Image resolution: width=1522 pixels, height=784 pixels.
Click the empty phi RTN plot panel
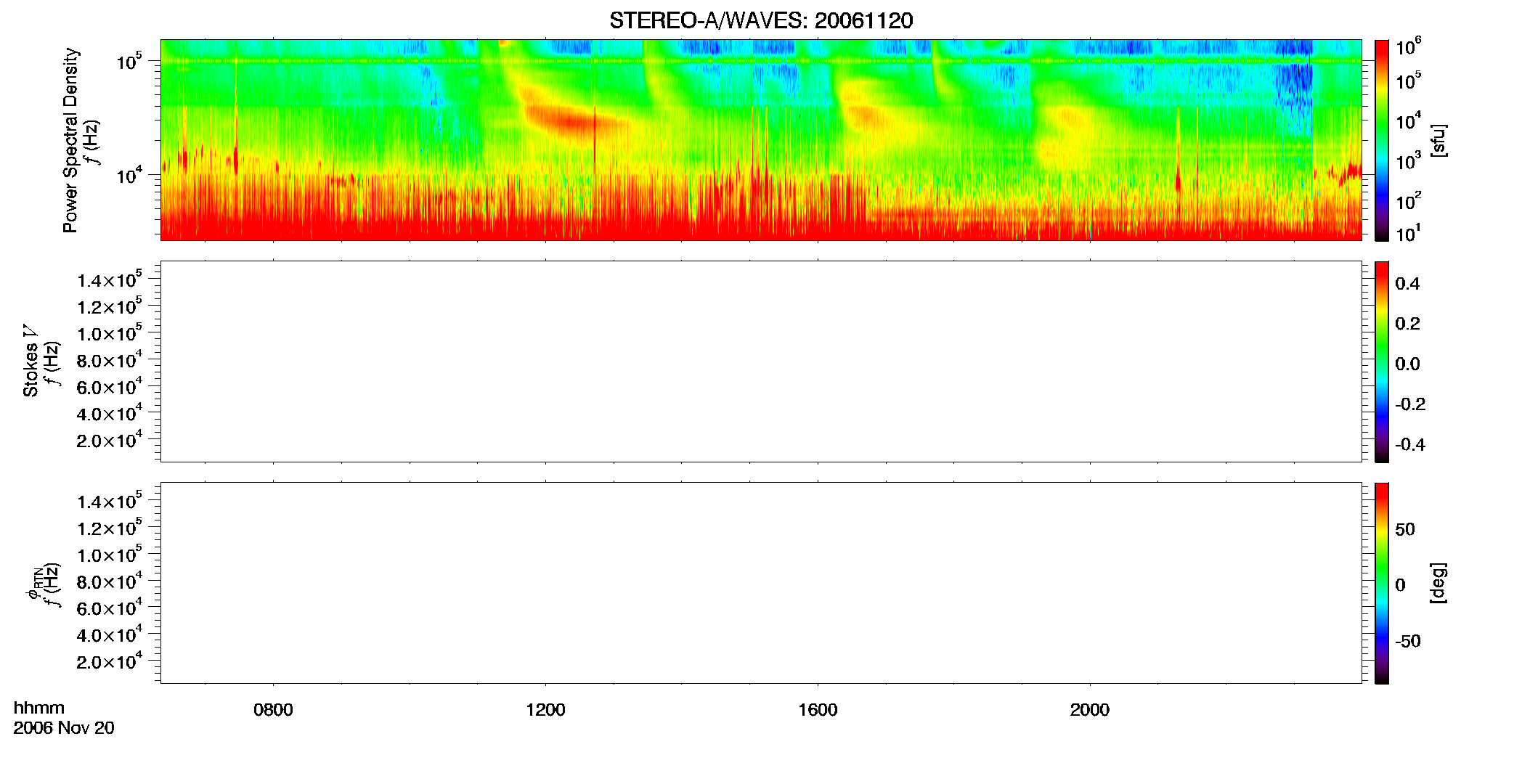pos(761,583)
